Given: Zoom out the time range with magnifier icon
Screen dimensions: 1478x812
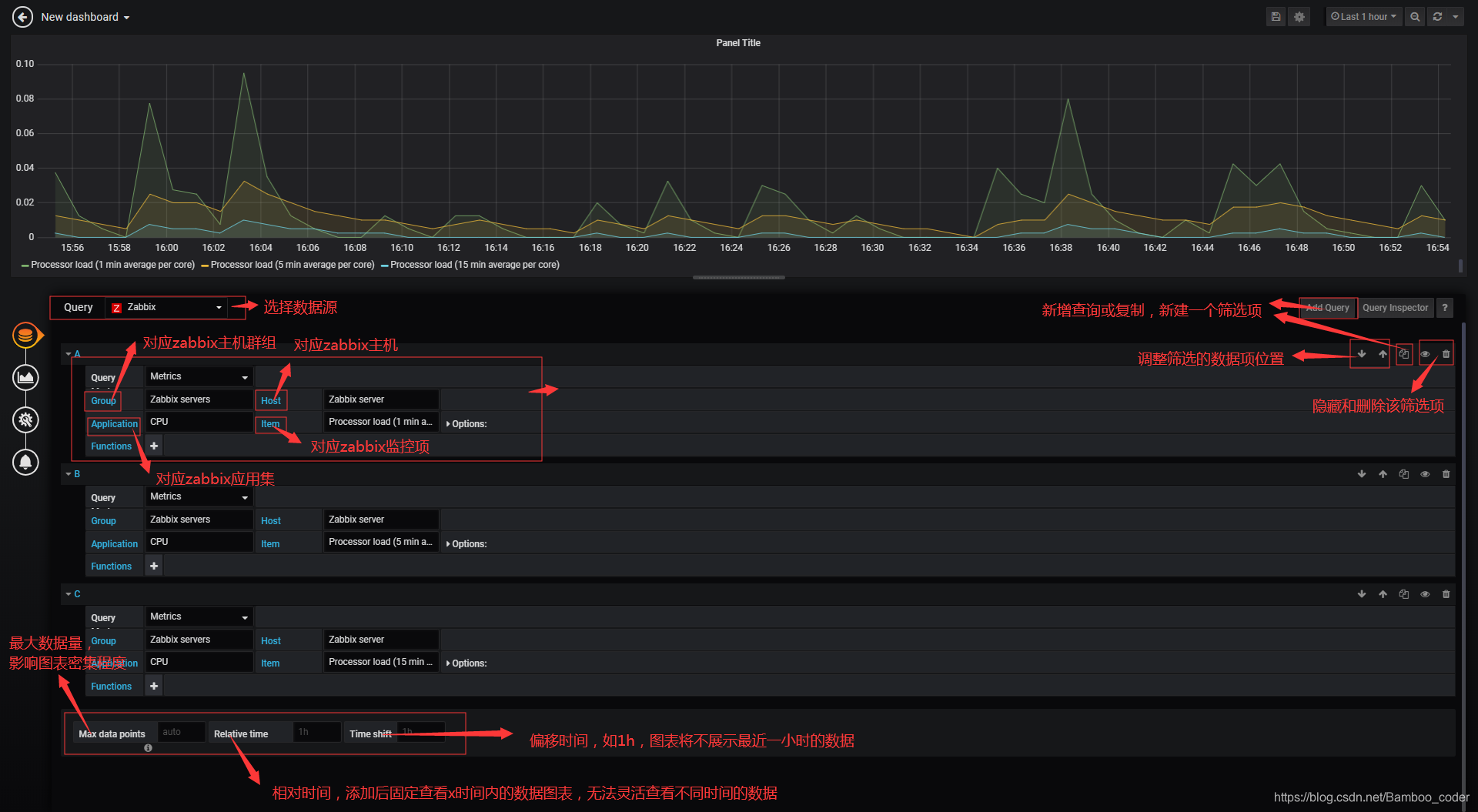Looking at the screenshot, I should 1415,17.
